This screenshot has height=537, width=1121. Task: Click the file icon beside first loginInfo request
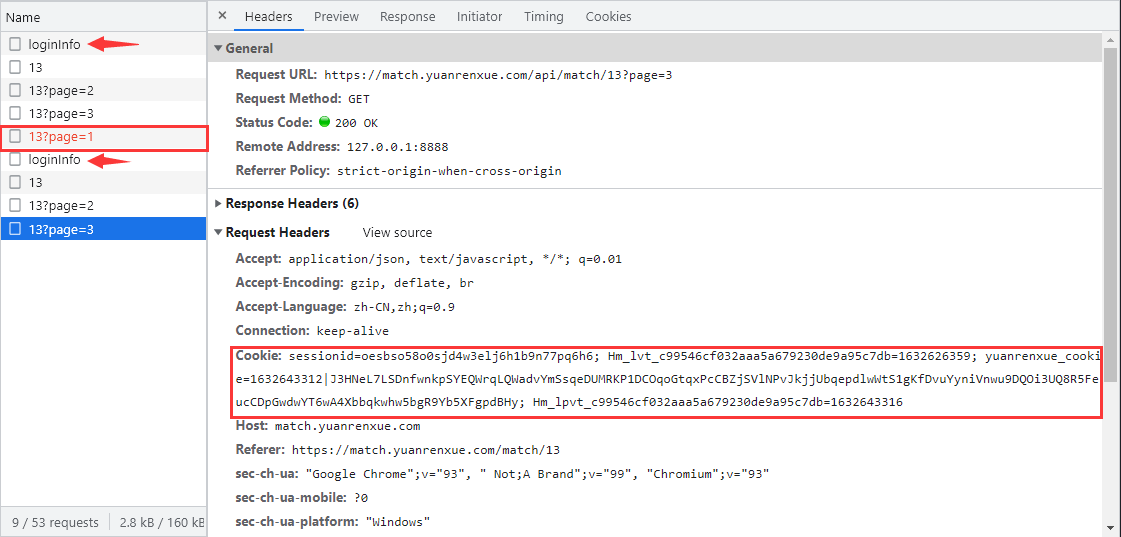click(15, 44)
